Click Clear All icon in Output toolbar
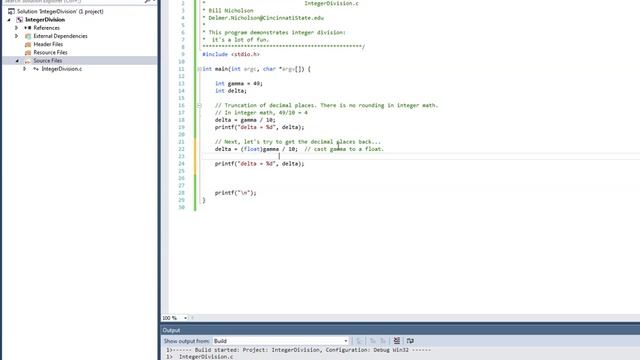This screenshot has width=640, height=360. point(396,341)
